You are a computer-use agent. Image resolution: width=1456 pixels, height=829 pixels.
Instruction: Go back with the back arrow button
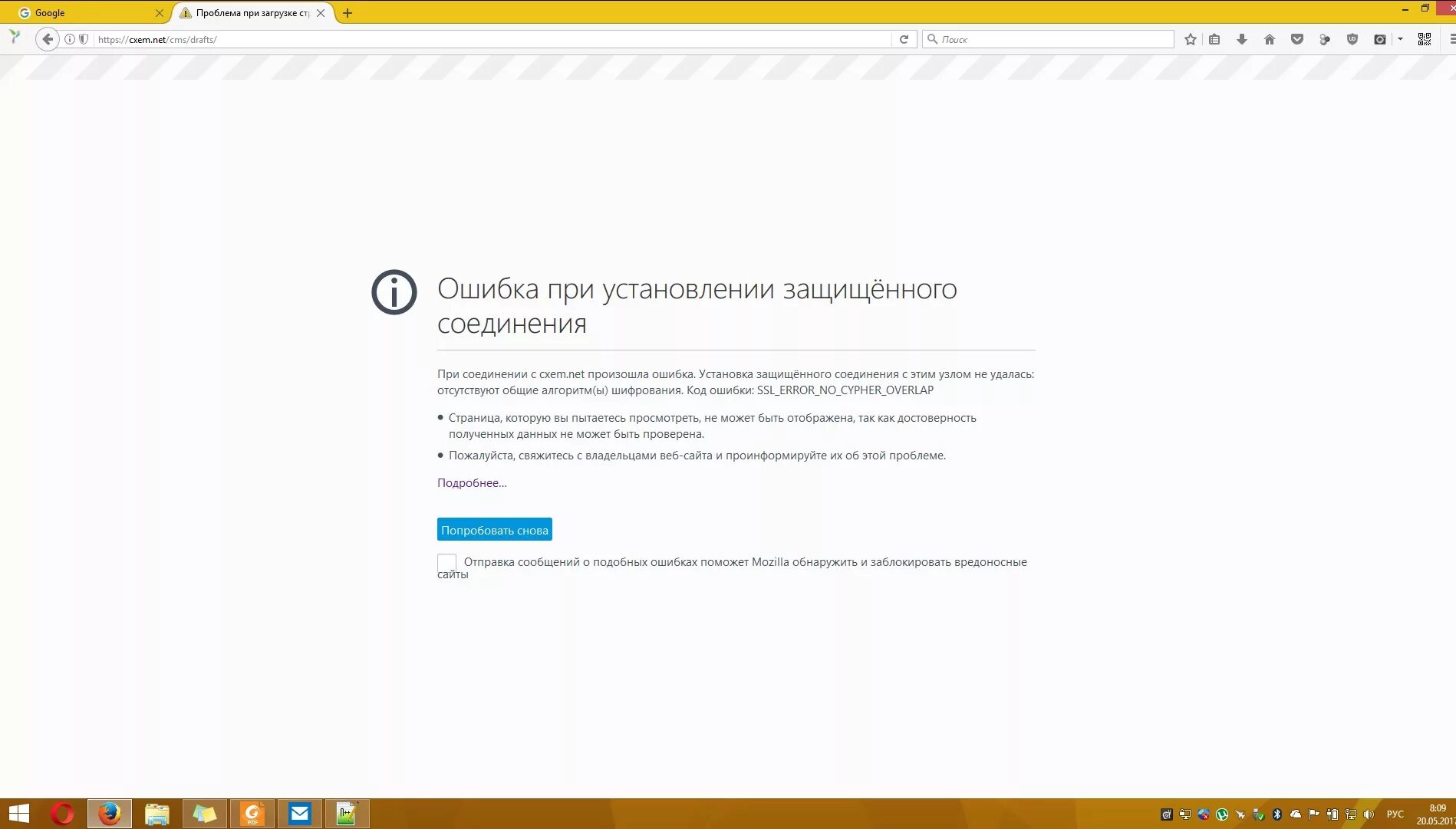48,39
